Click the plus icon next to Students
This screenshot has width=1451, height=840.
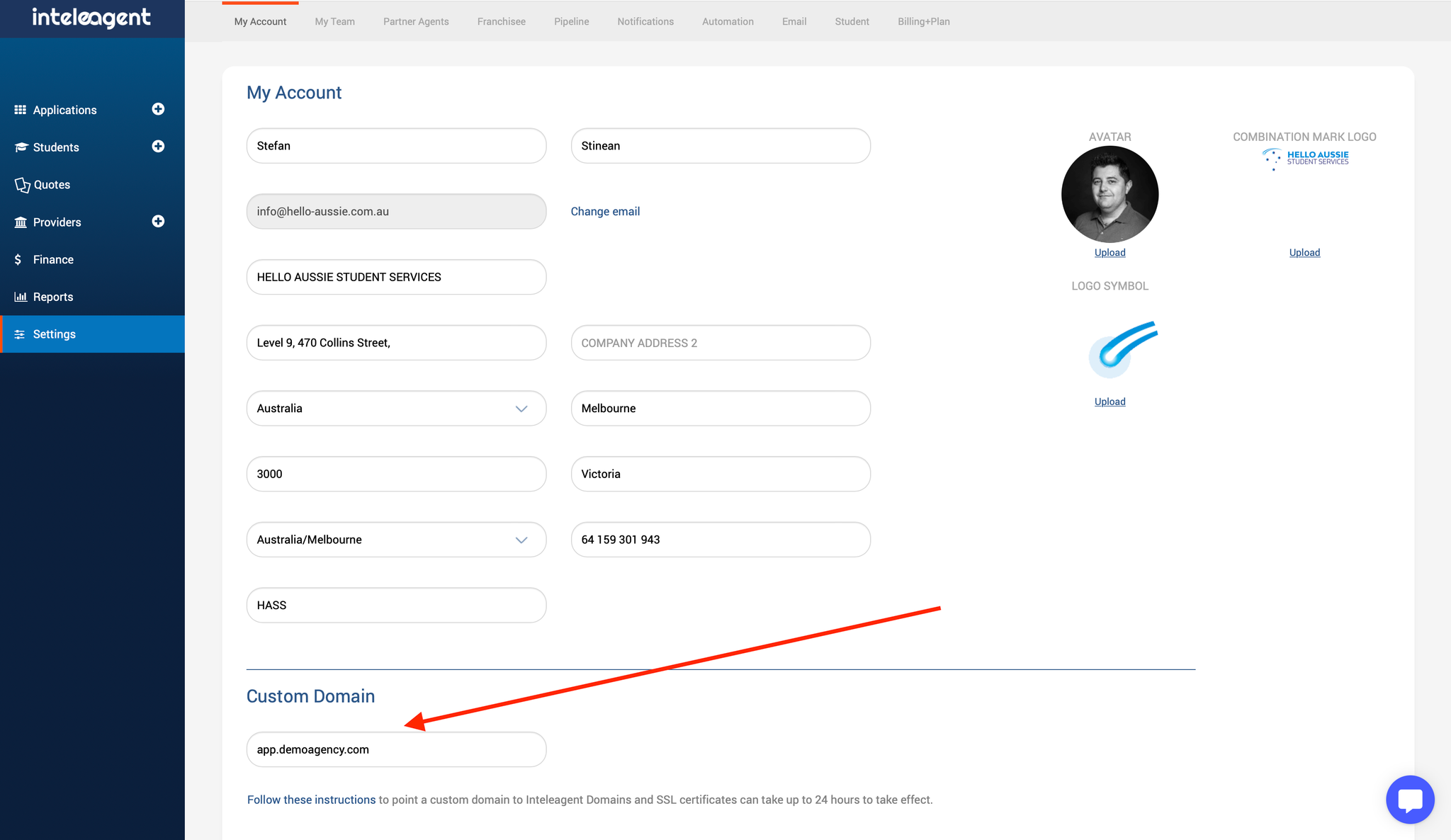coord(158,147)
